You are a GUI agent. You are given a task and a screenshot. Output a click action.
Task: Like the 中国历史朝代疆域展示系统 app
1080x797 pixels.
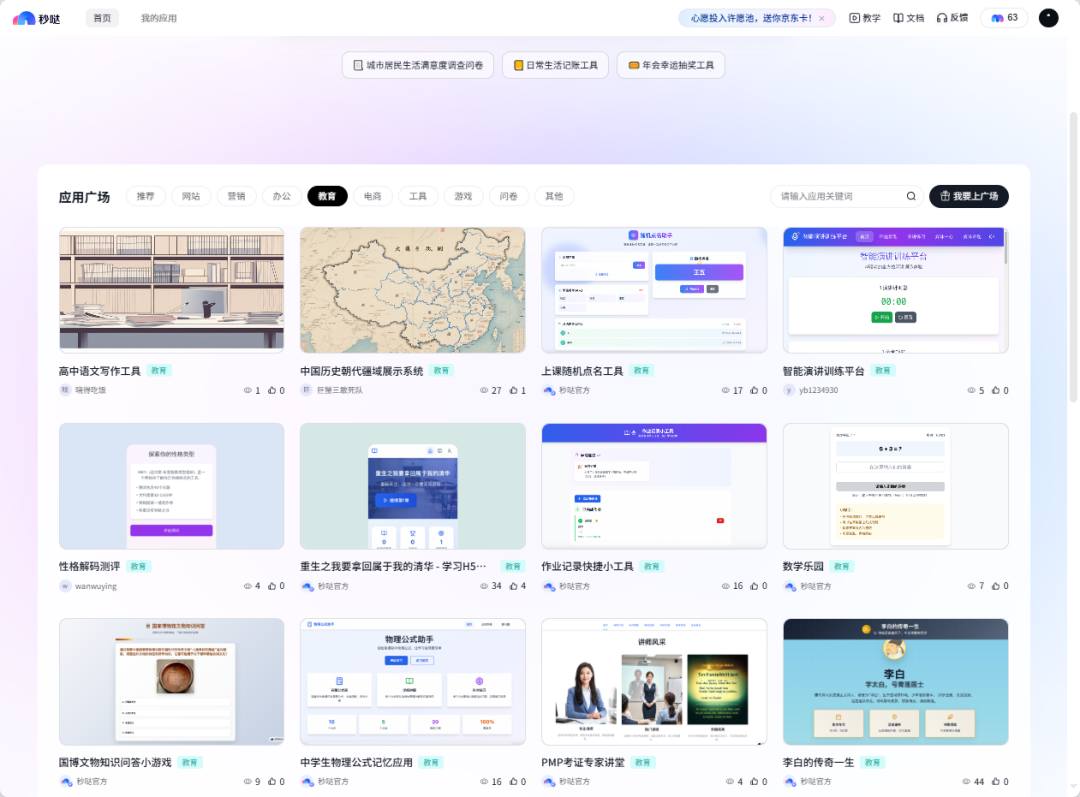(x=513, y=391)
